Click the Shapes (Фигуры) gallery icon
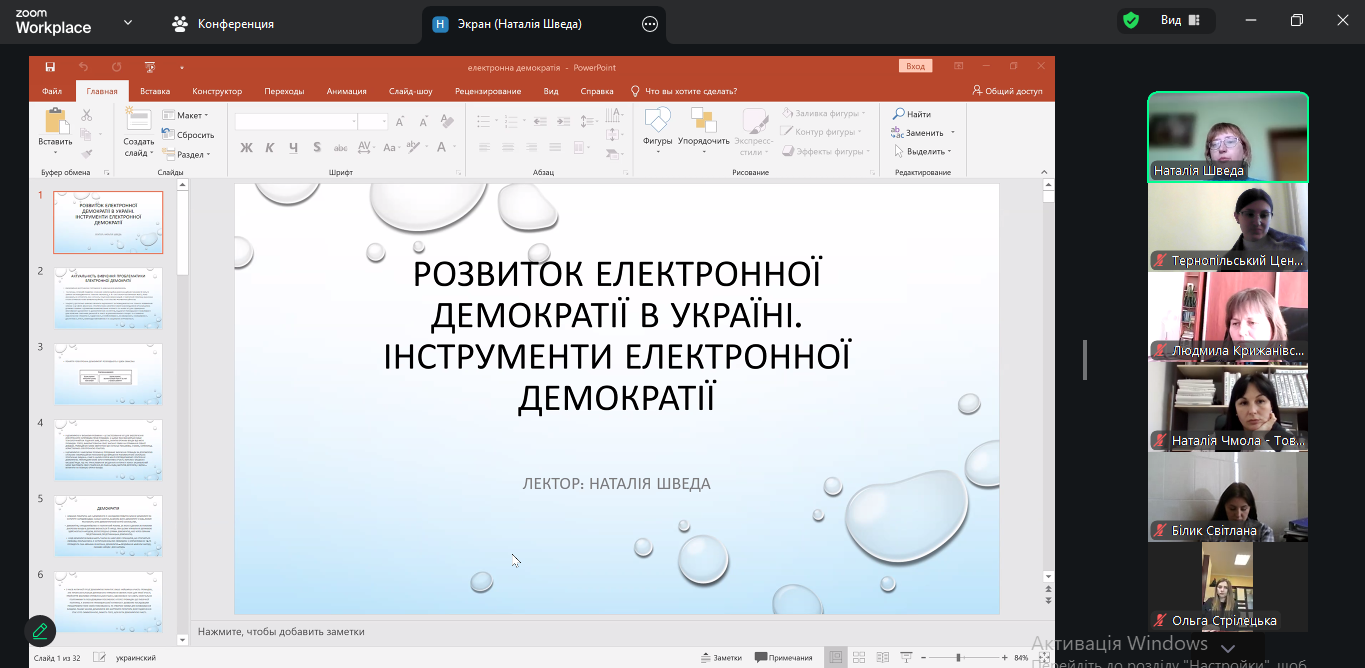Screen dimensions: 1365x668 (657, 121)
